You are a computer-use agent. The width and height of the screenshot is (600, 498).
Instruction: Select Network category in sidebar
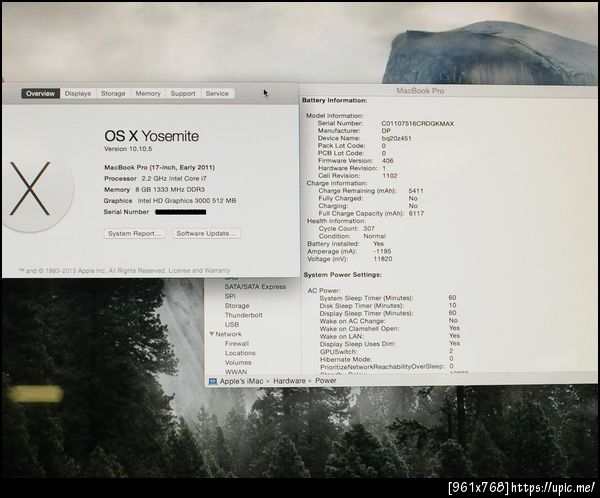[228, 334]
